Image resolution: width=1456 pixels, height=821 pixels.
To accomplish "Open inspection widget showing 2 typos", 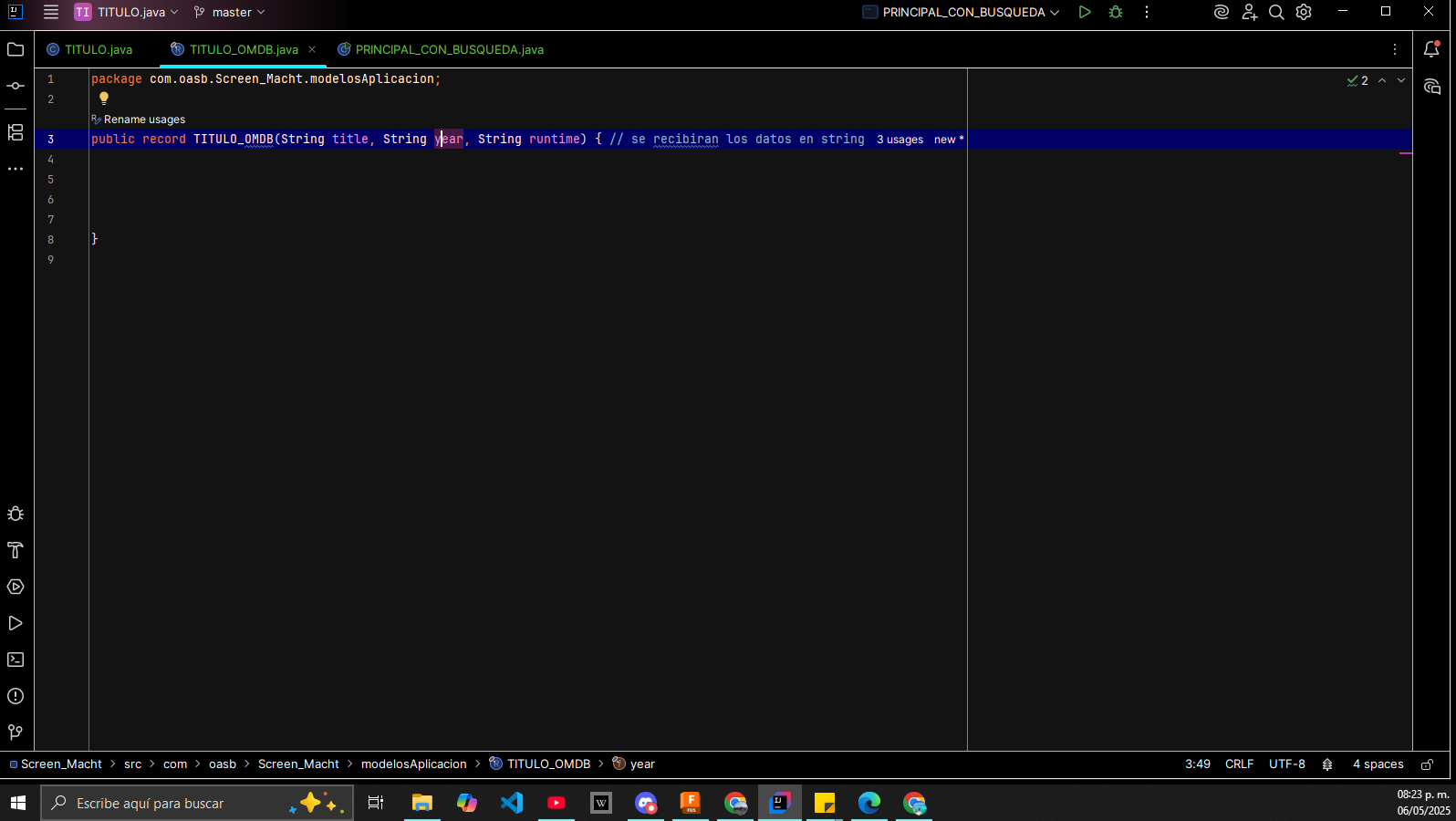I will click(x=1357, y=80).
